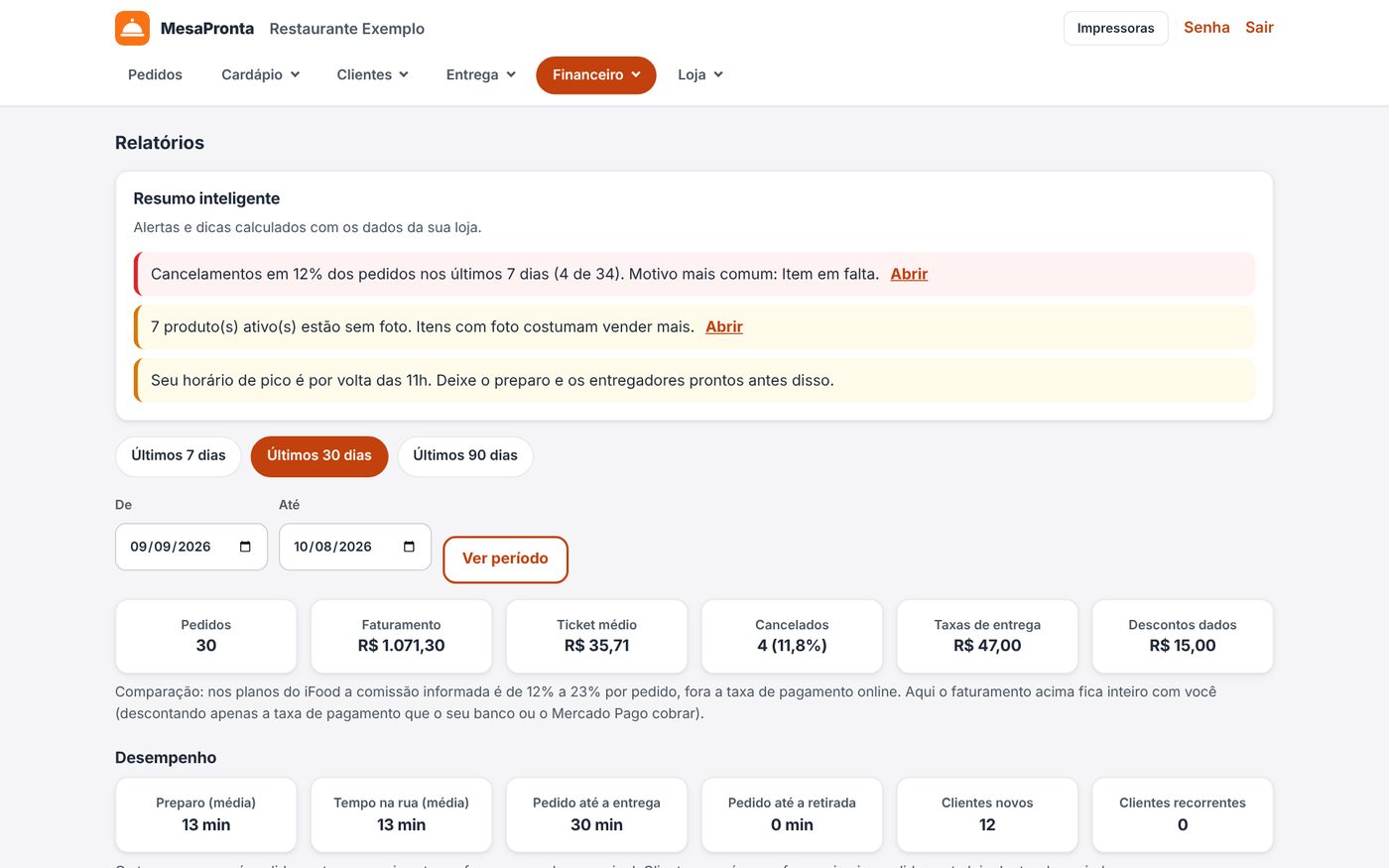Screen dimensions: 1389x868
Task: Click the Ver período button
Action: (x=505, y=559)
